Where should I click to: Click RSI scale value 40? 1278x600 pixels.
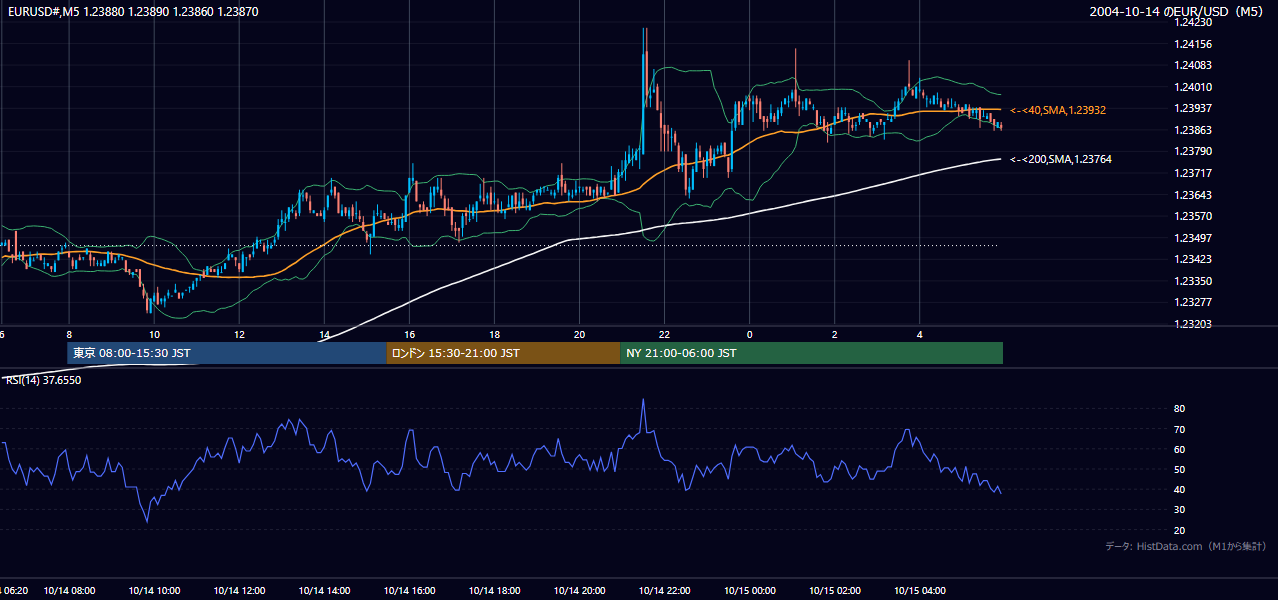1179,489
